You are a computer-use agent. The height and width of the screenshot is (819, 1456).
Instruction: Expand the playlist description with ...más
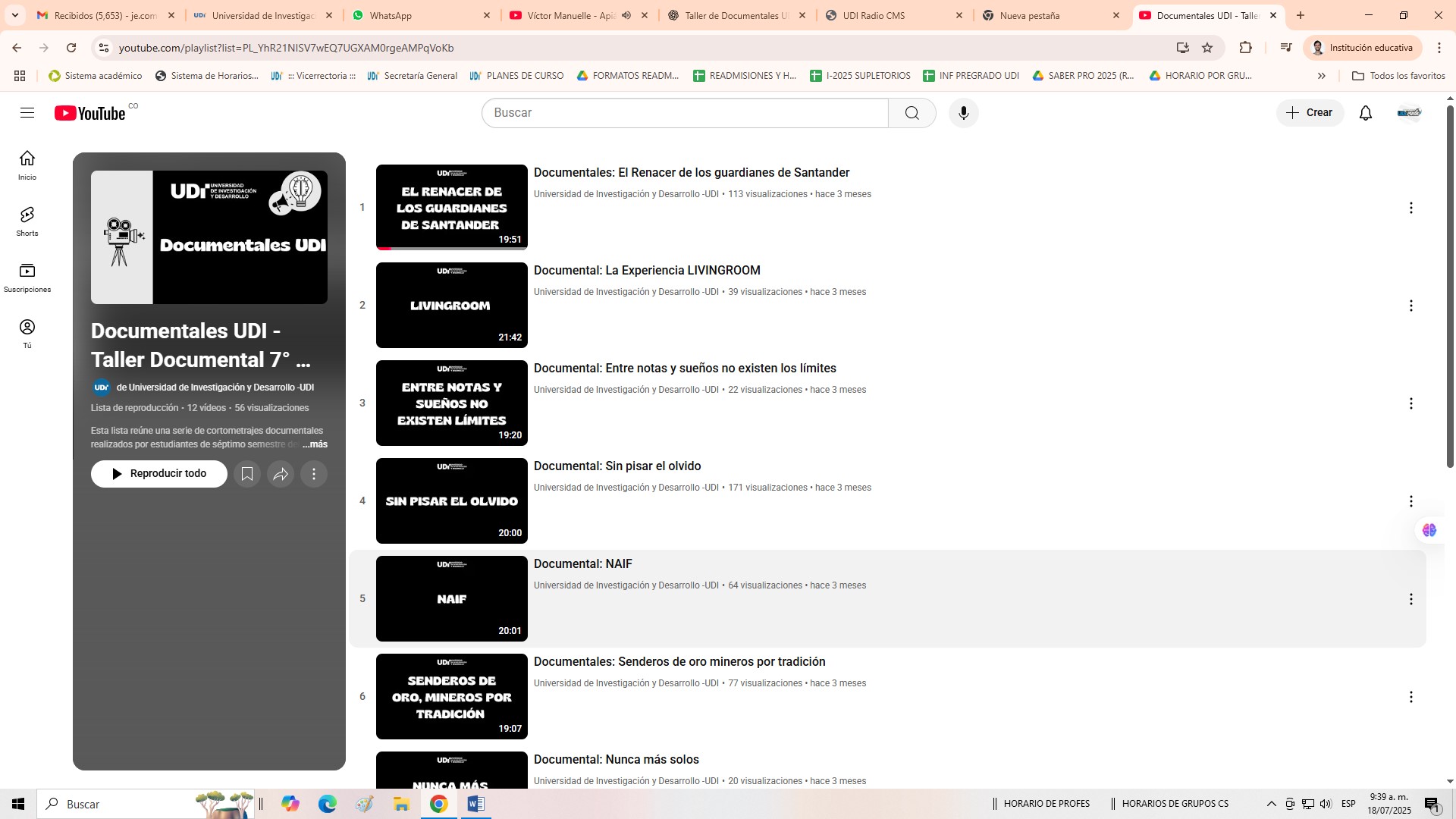coord(315,444)
